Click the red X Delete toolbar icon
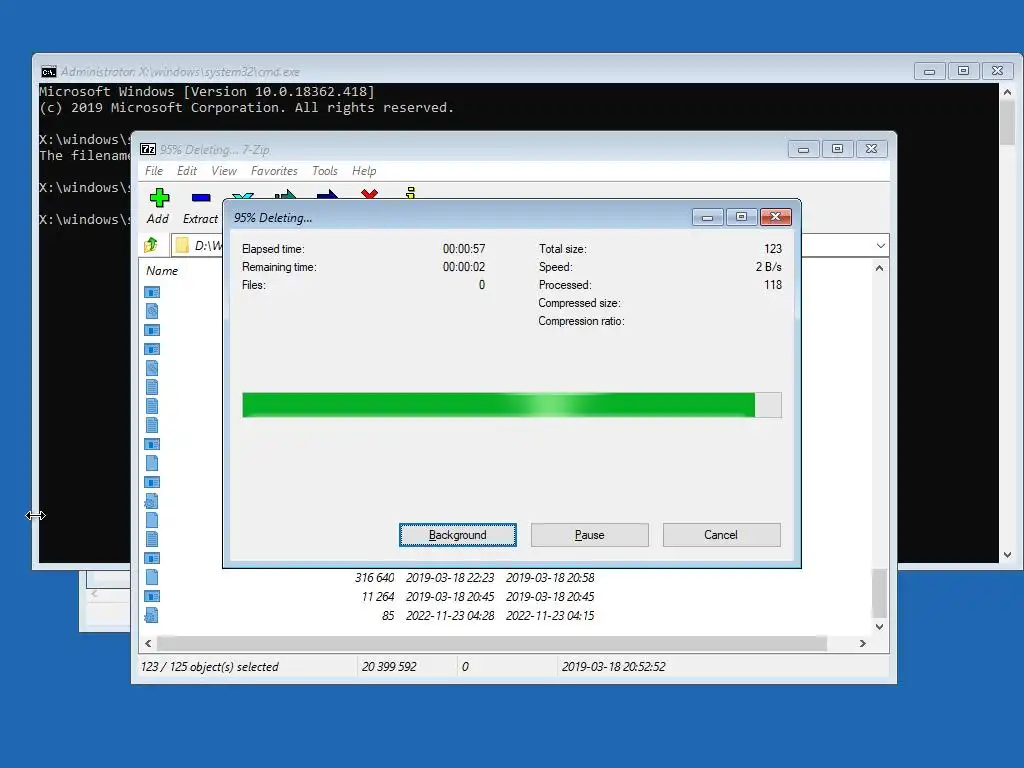Image resolution: width=1024 pixels, height=768 pixels. [370, 194]
